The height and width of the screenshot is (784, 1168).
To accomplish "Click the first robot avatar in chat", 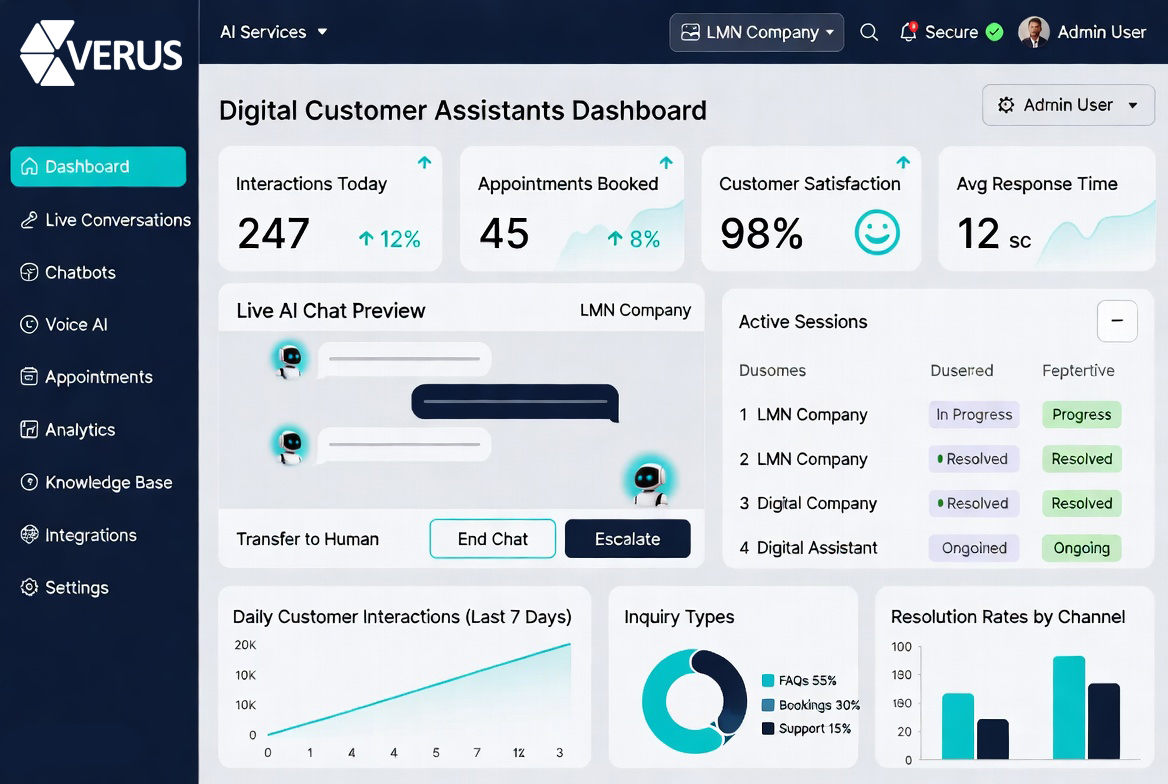I will coord(289,360).
